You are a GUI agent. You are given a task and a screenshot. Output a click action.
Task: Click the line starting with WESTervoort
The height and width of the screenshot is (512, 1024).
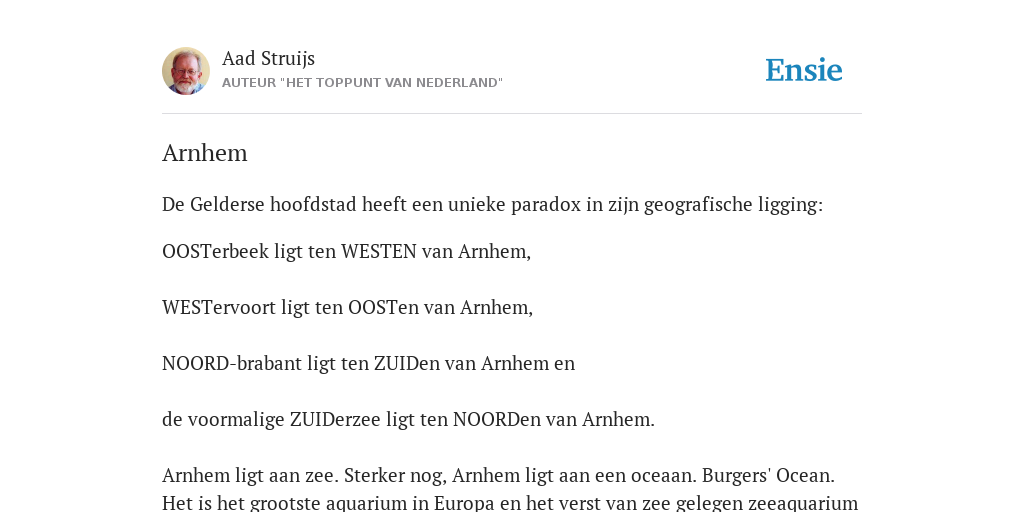click(x=347, y=307)
